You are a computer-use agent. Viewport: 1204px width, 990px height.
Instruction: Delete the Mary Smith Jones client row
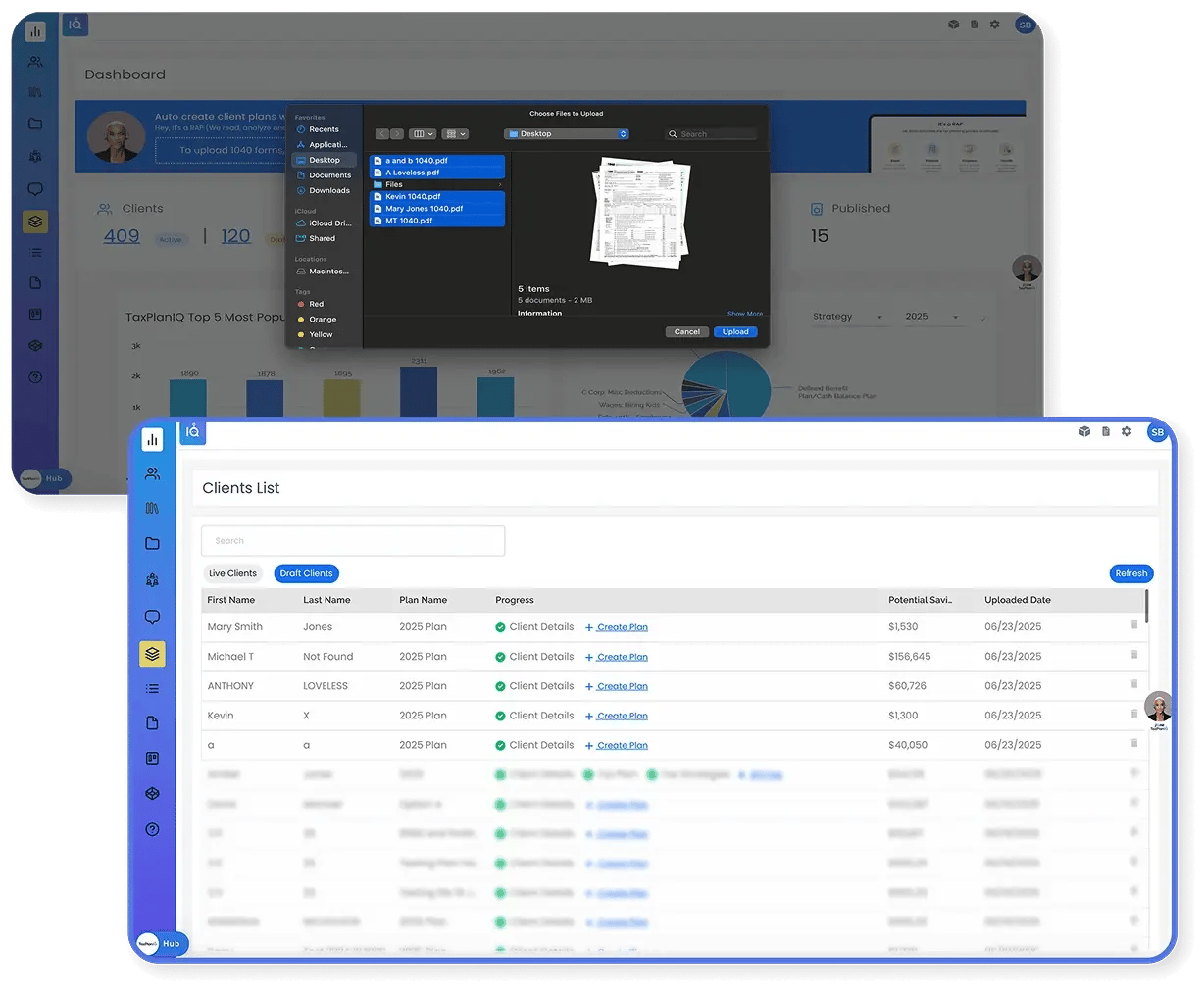(x=1134, y=624)
